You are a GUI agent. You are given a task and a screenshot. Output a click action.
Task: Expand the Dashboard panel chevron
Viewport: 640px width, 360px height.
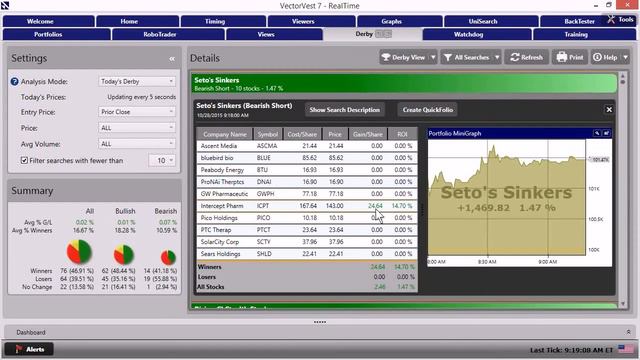[628, 332]
